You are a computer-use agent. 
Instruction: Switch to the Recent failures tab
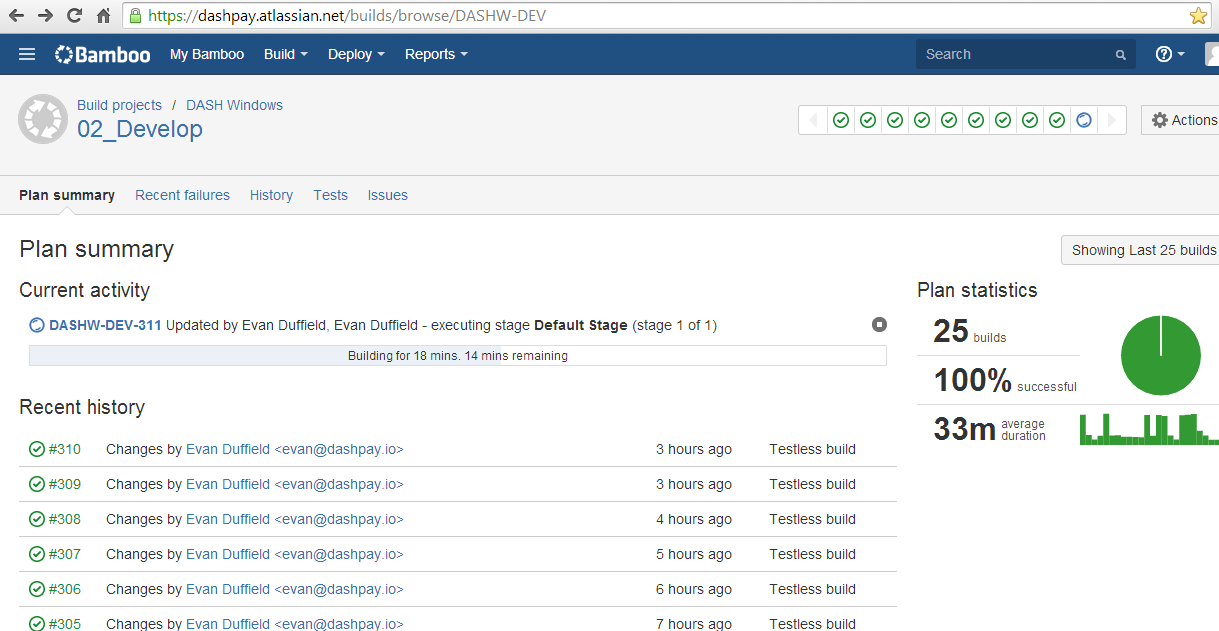[182, 195]
